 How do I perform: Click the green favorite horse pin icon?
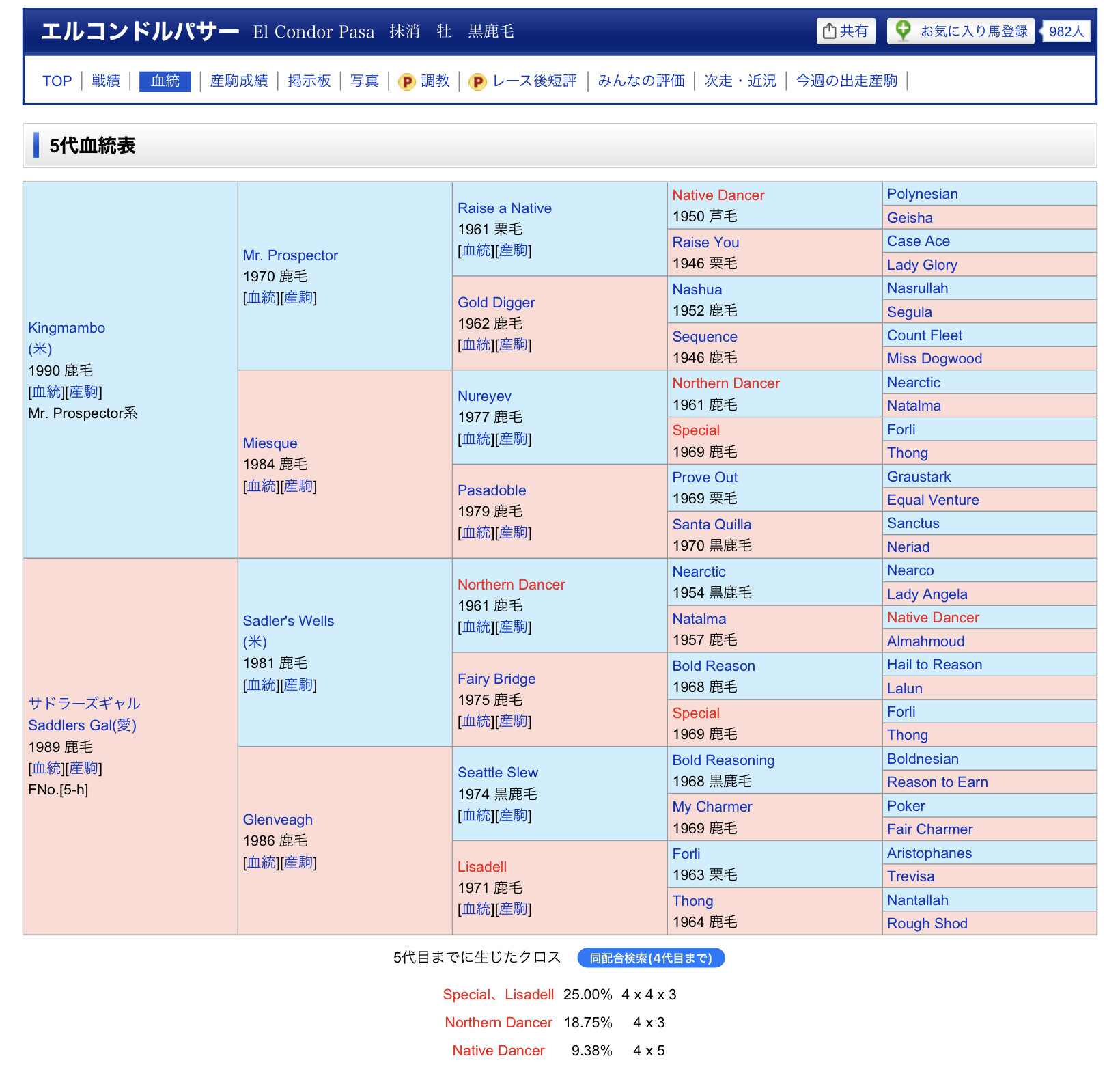pos(903,31)
